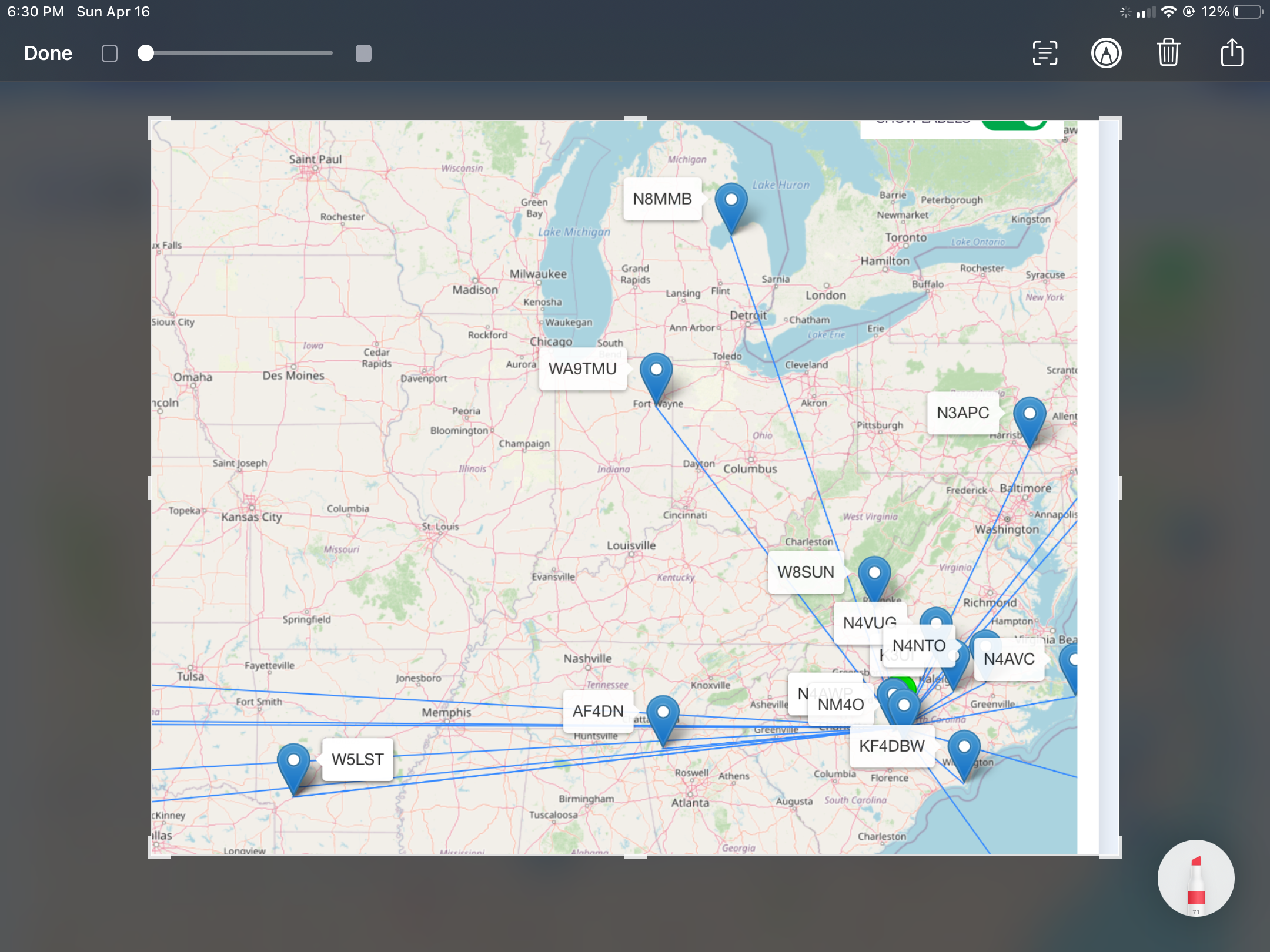Click the W8SUN callsign label

pyautogui.click(x=806, y=572)
